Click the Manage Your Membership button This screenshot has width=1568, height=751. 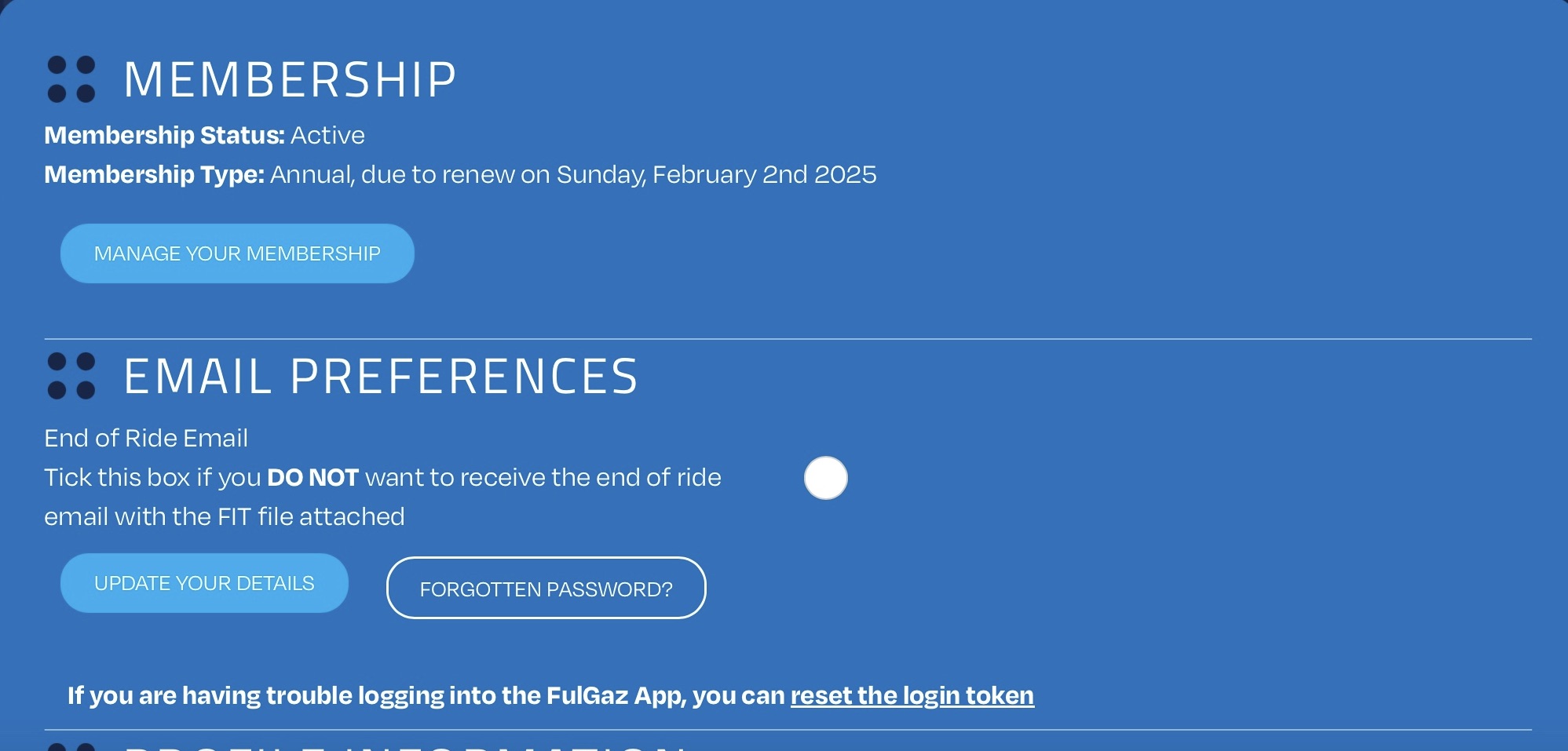point(237,253)
